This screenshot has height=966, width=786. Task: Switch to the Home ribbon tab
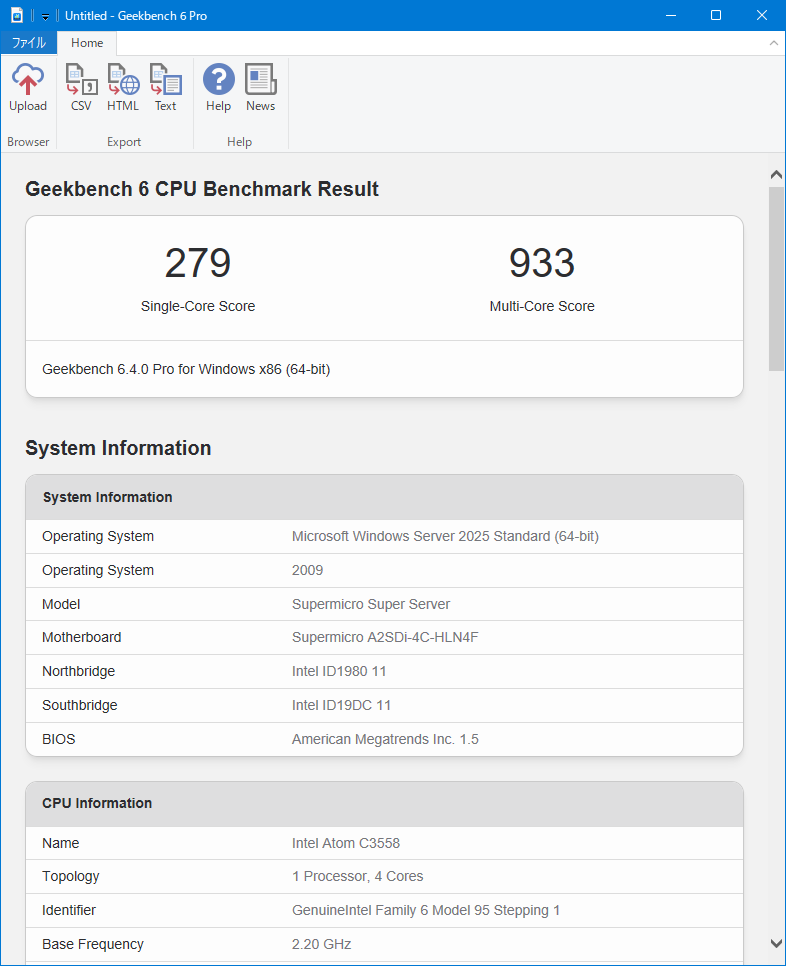click(87, 43)
